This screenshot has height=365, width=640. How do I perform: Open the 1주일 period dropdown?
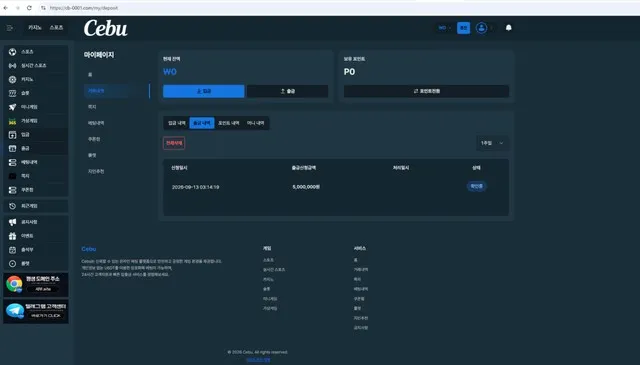[x=492, y=143]
